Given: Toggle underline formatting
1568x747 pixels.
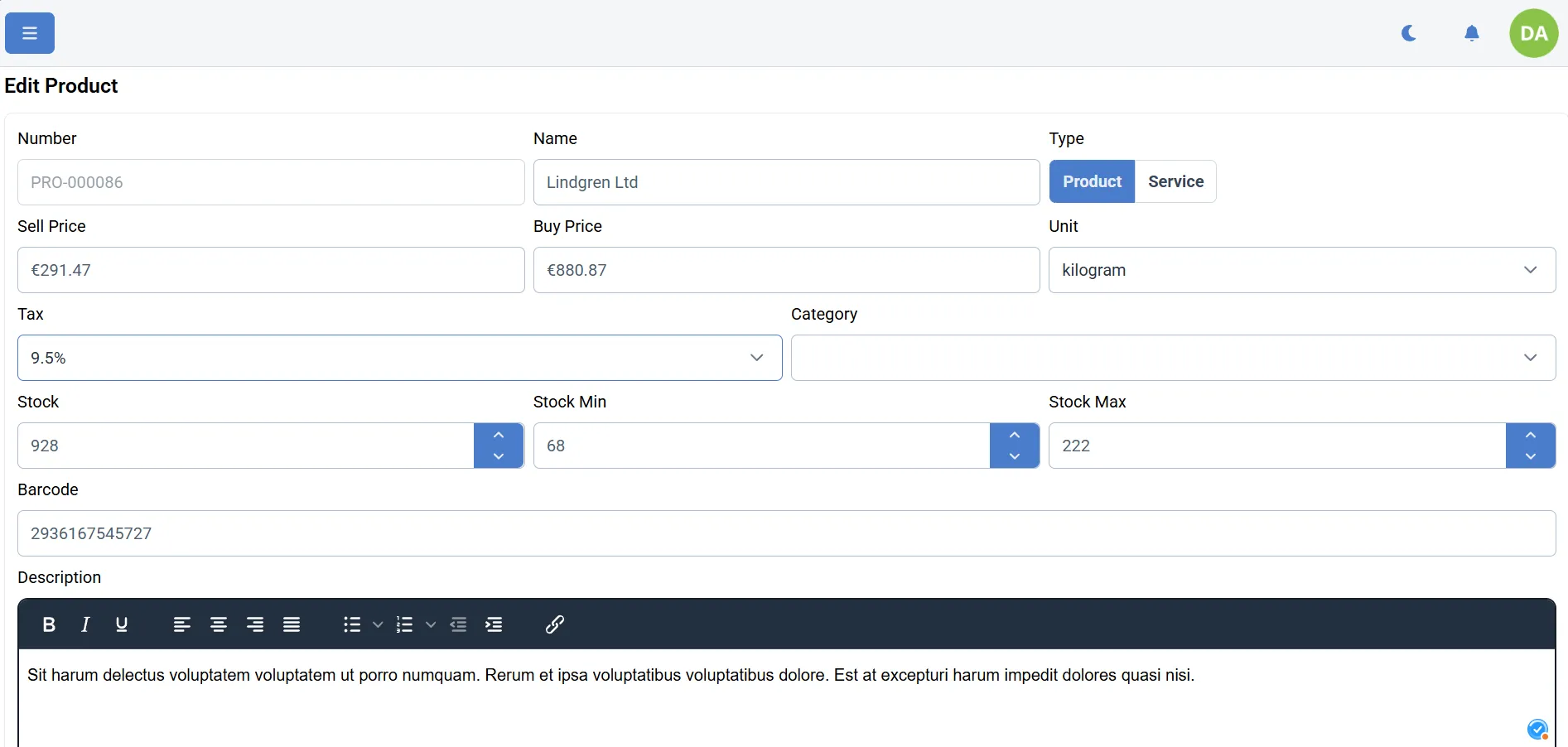Looking at the screenshot, I should tap(122, 624).
